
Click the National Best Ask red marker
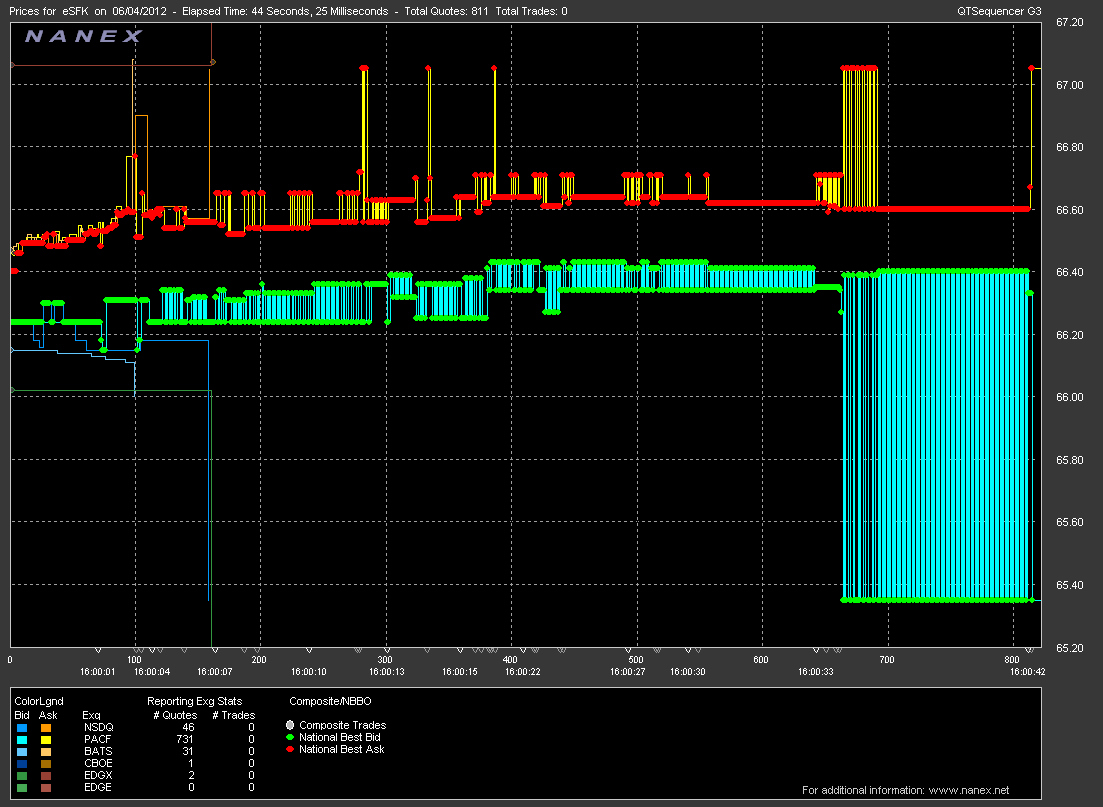coord(290,749)
